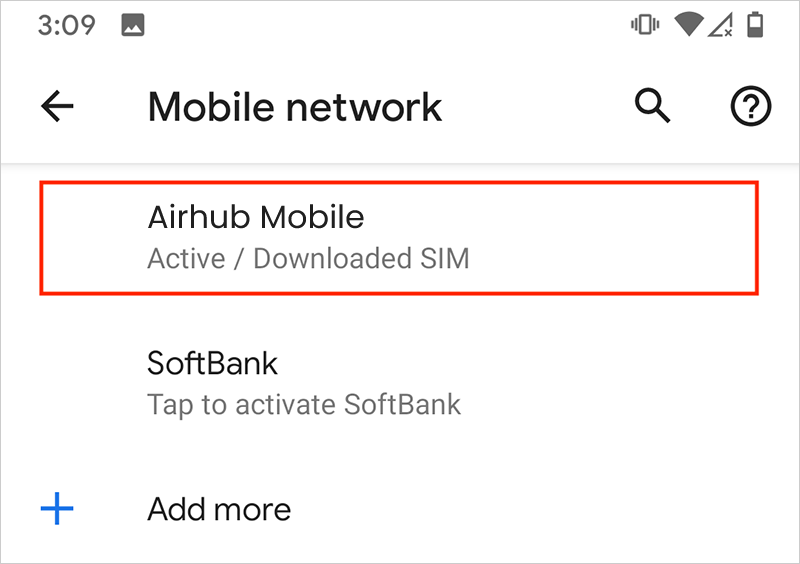800x564 pixels.
Task: Tap the picture notification icon in status bar
Action: (132, 26)
